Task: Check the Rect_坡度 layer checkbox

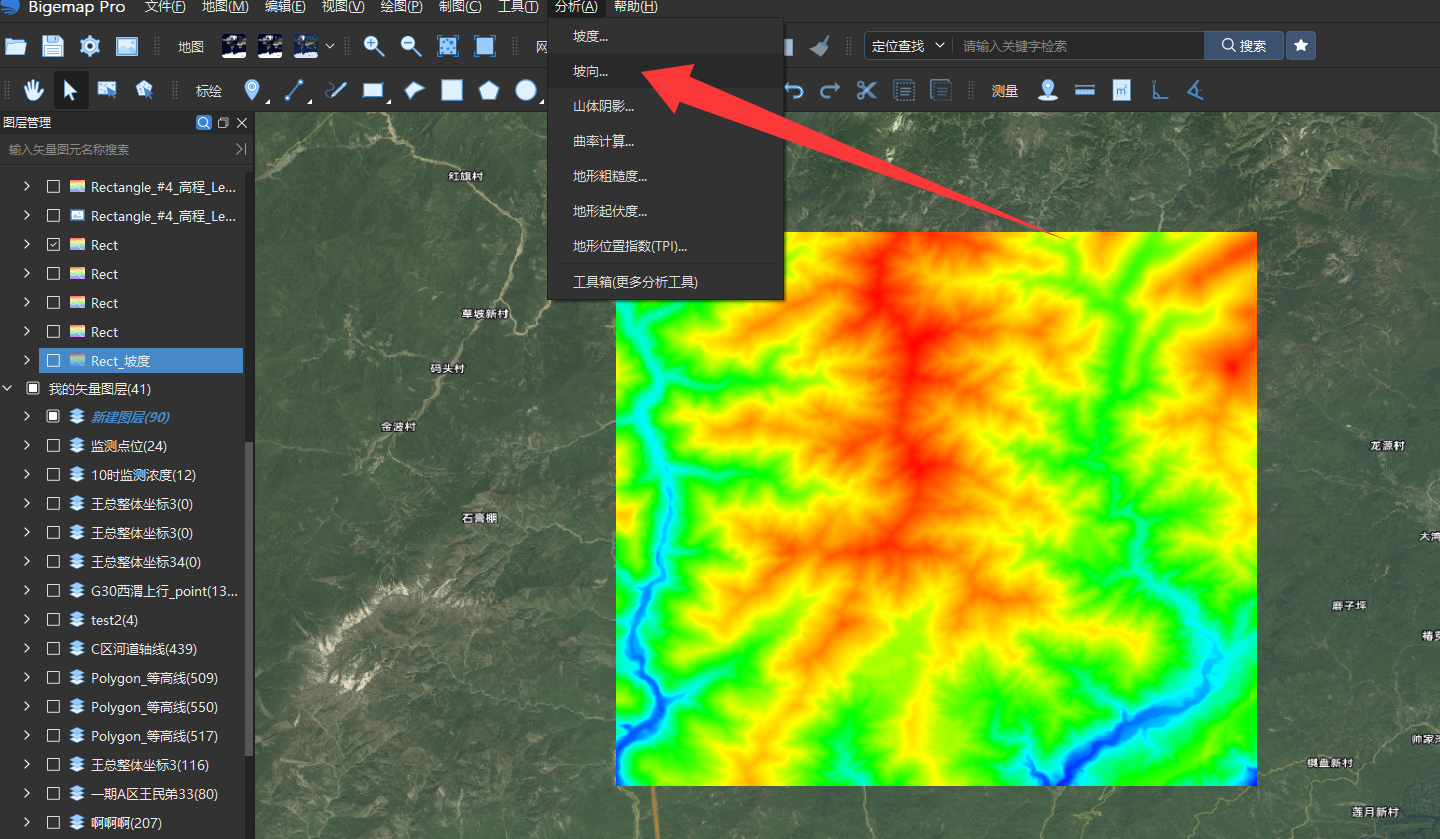Action: [x=53, y=361]
